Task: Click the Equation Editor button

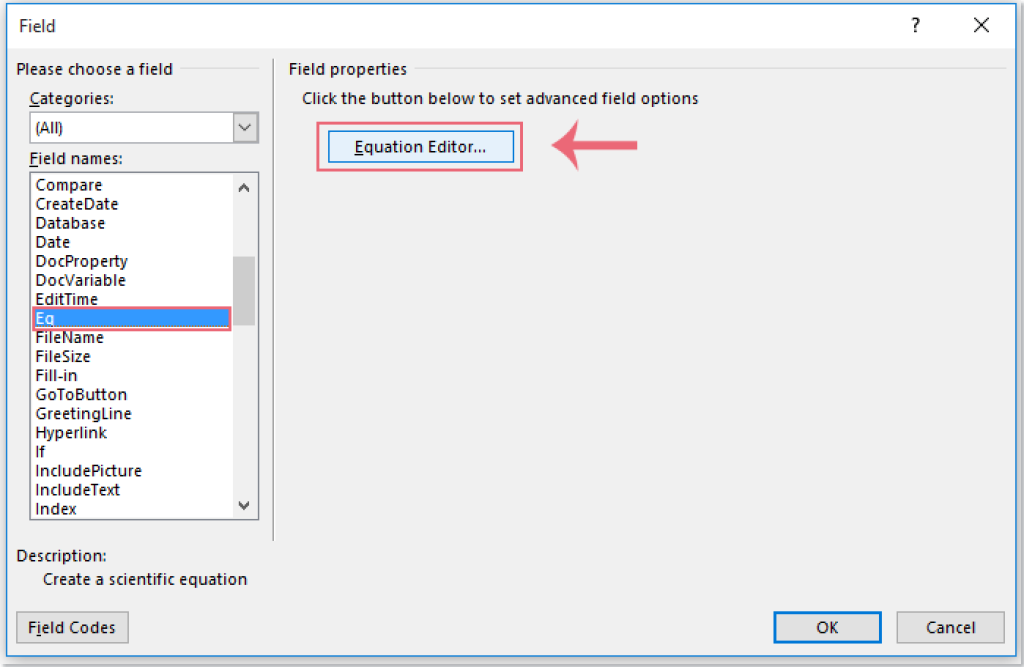Action: pyautogui.click(x=419, y=146)
